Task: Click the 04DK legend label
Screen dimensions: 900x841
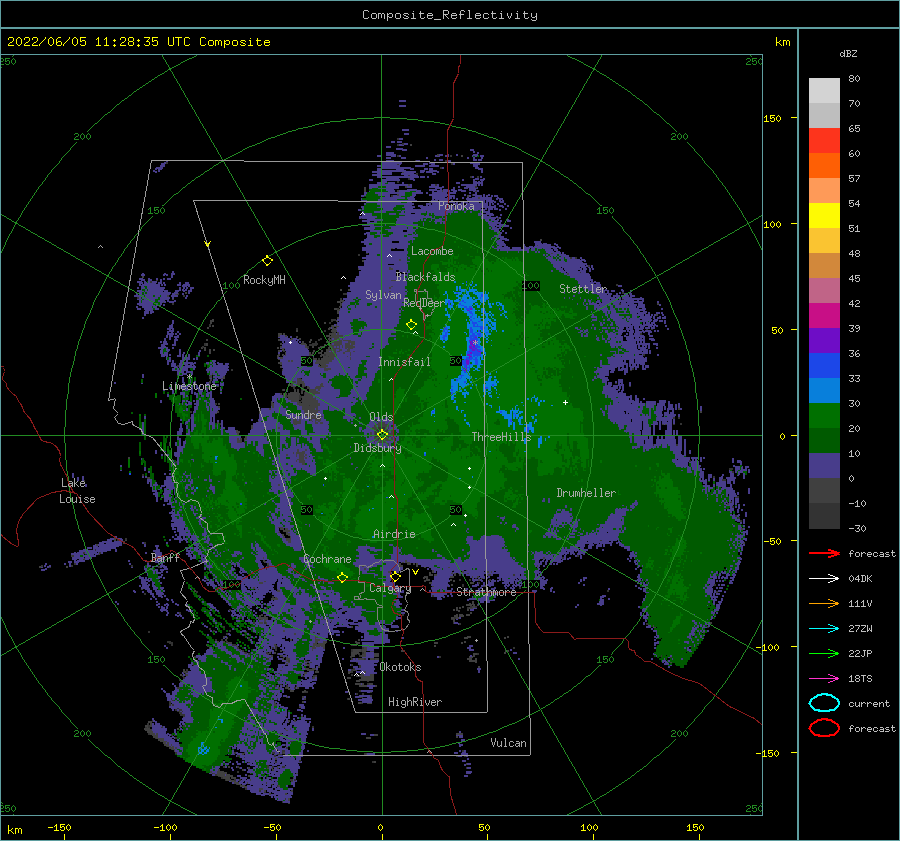Action: (x=860, y=579)
